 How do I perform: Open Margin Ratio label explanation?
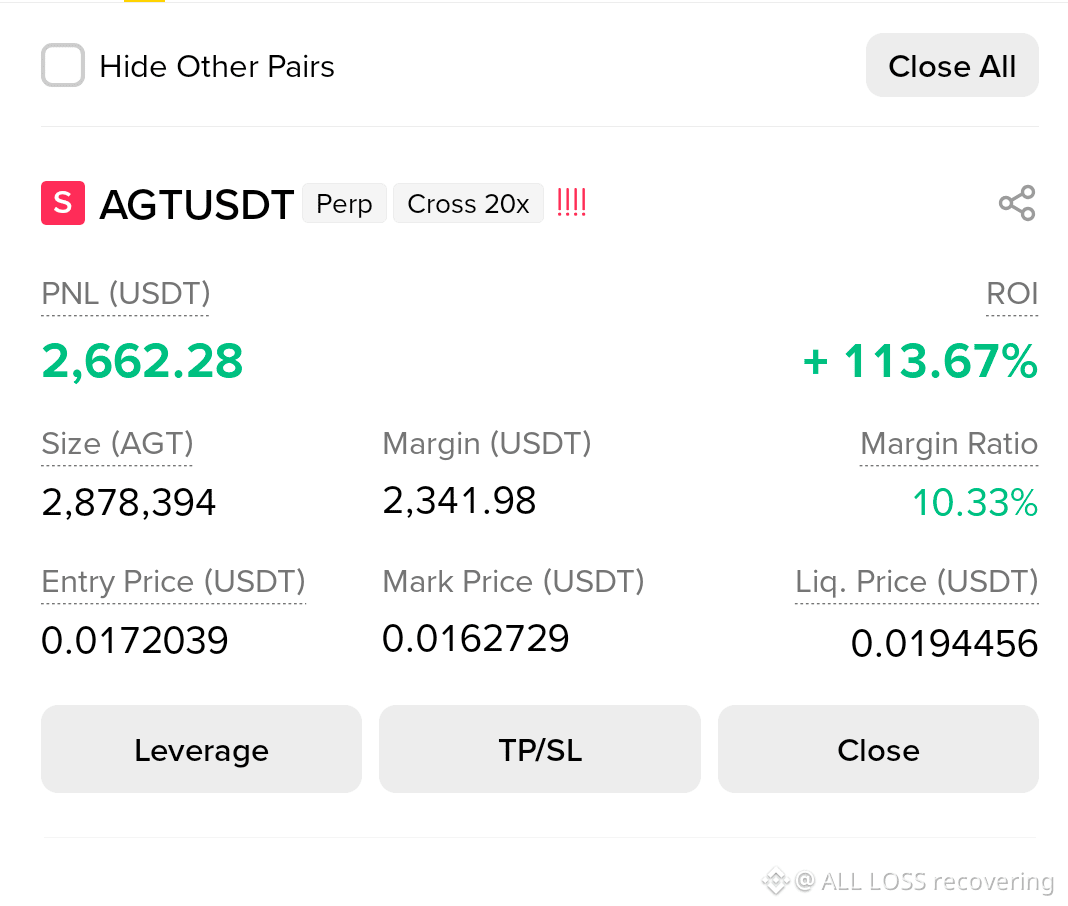pos(949,444)
